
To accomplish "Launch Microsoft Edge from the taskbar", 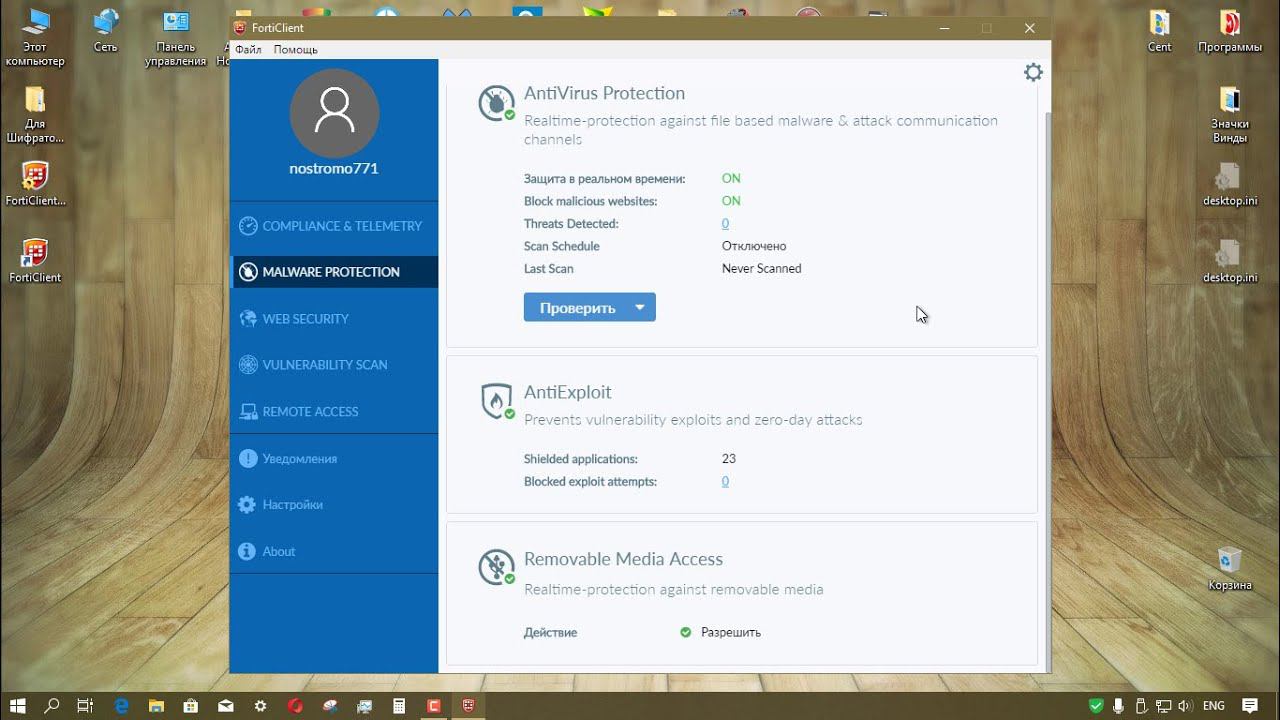I will point(122,705).
